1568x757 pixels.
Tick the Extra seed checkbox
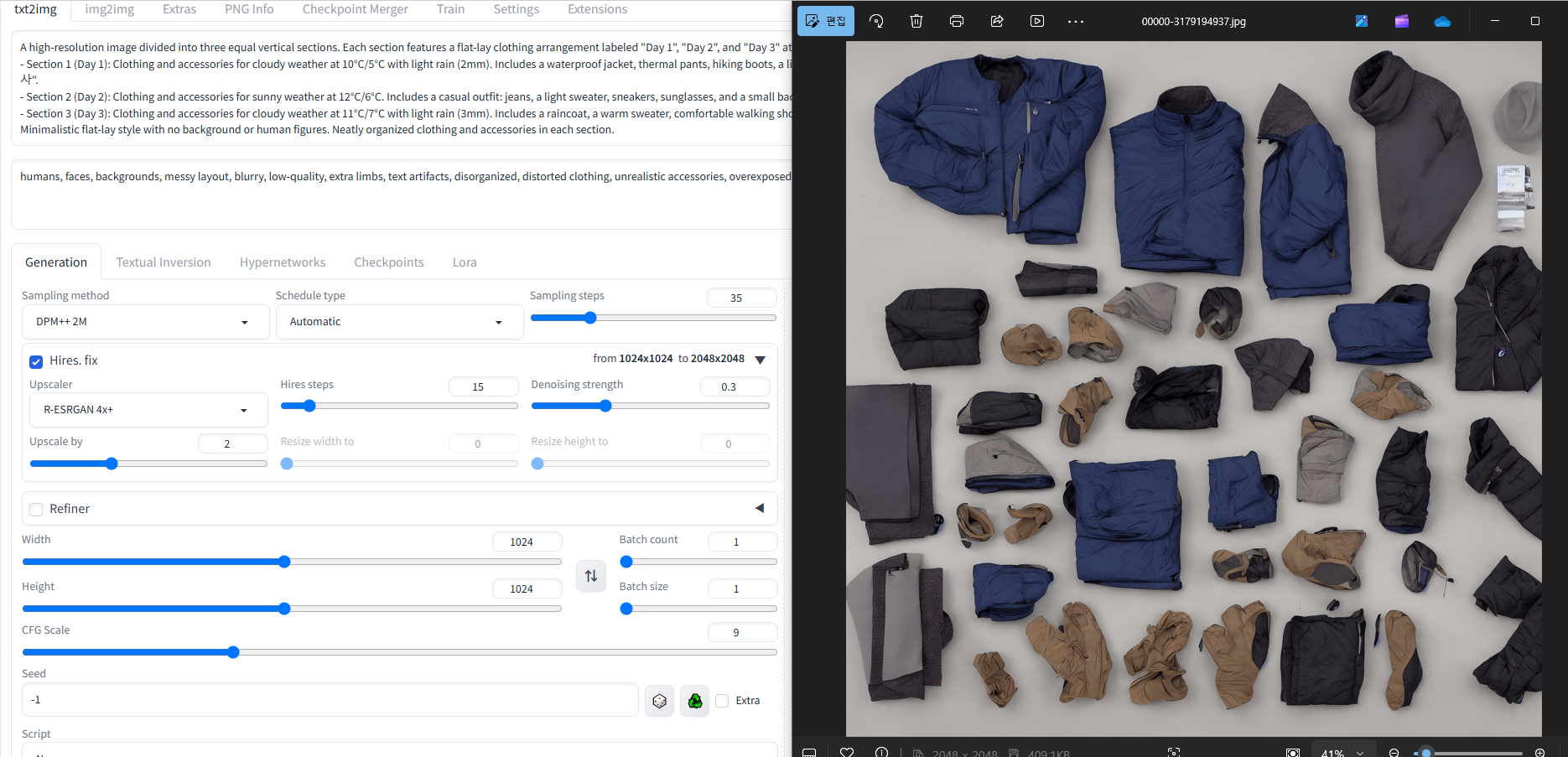tap(722, 700)
